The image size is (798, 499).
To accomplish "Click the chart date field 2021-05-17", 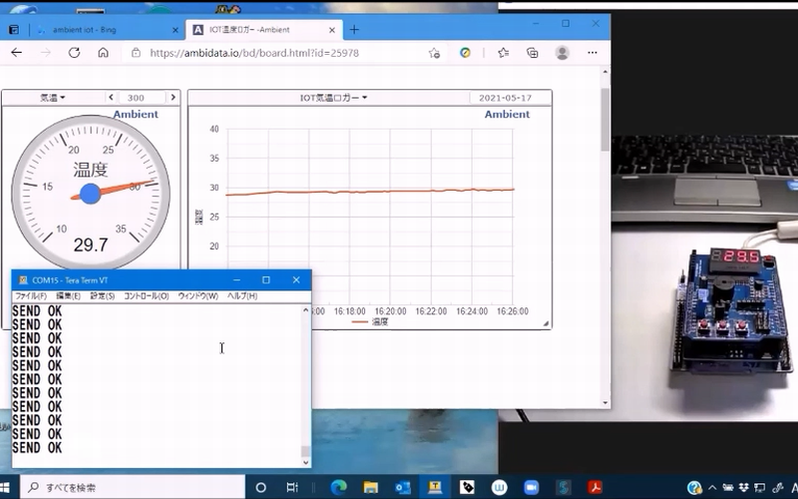I will [x=505, y=98].
